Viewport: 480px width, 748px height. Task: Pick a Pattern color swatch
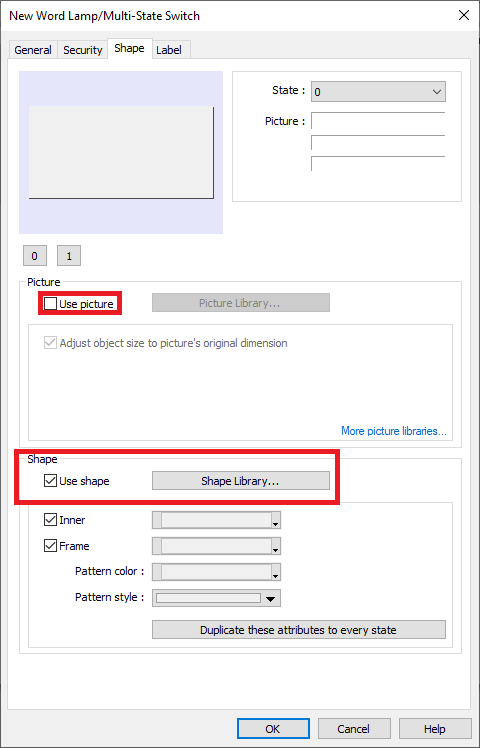pos(216,571)
